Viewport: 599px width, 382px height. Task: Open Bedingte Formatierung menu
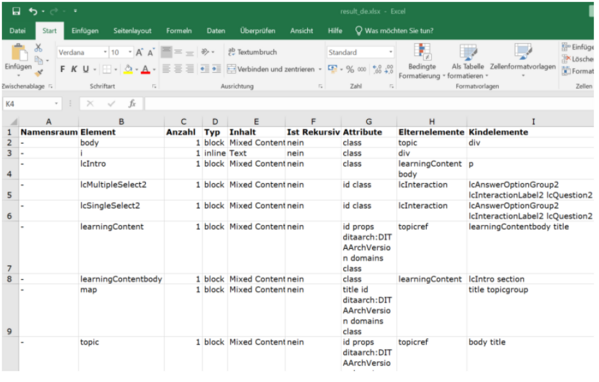(422, 61)
